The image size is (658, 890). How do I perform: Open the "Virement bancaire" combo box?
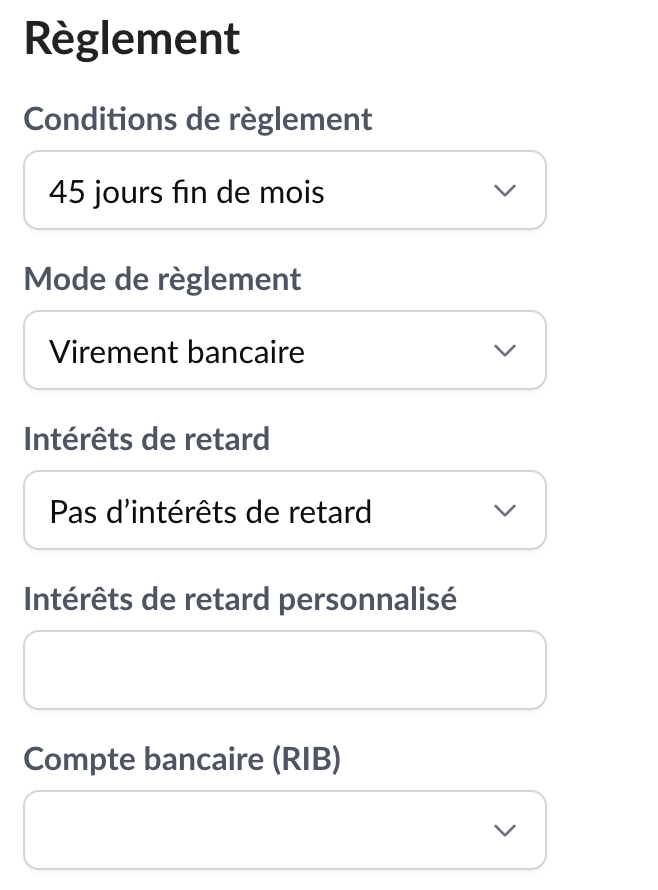point(284,350)
